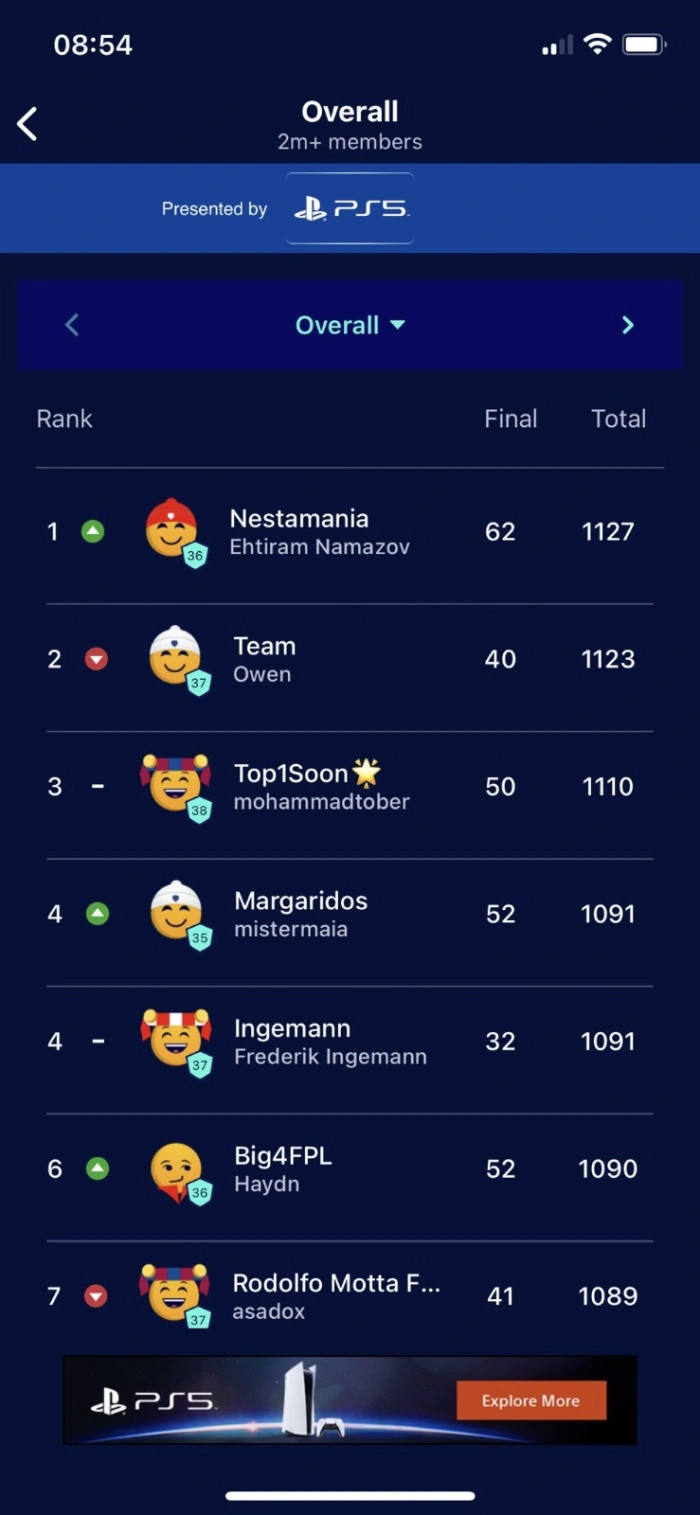
Task: Tap the Total column header
Action: 618,419
